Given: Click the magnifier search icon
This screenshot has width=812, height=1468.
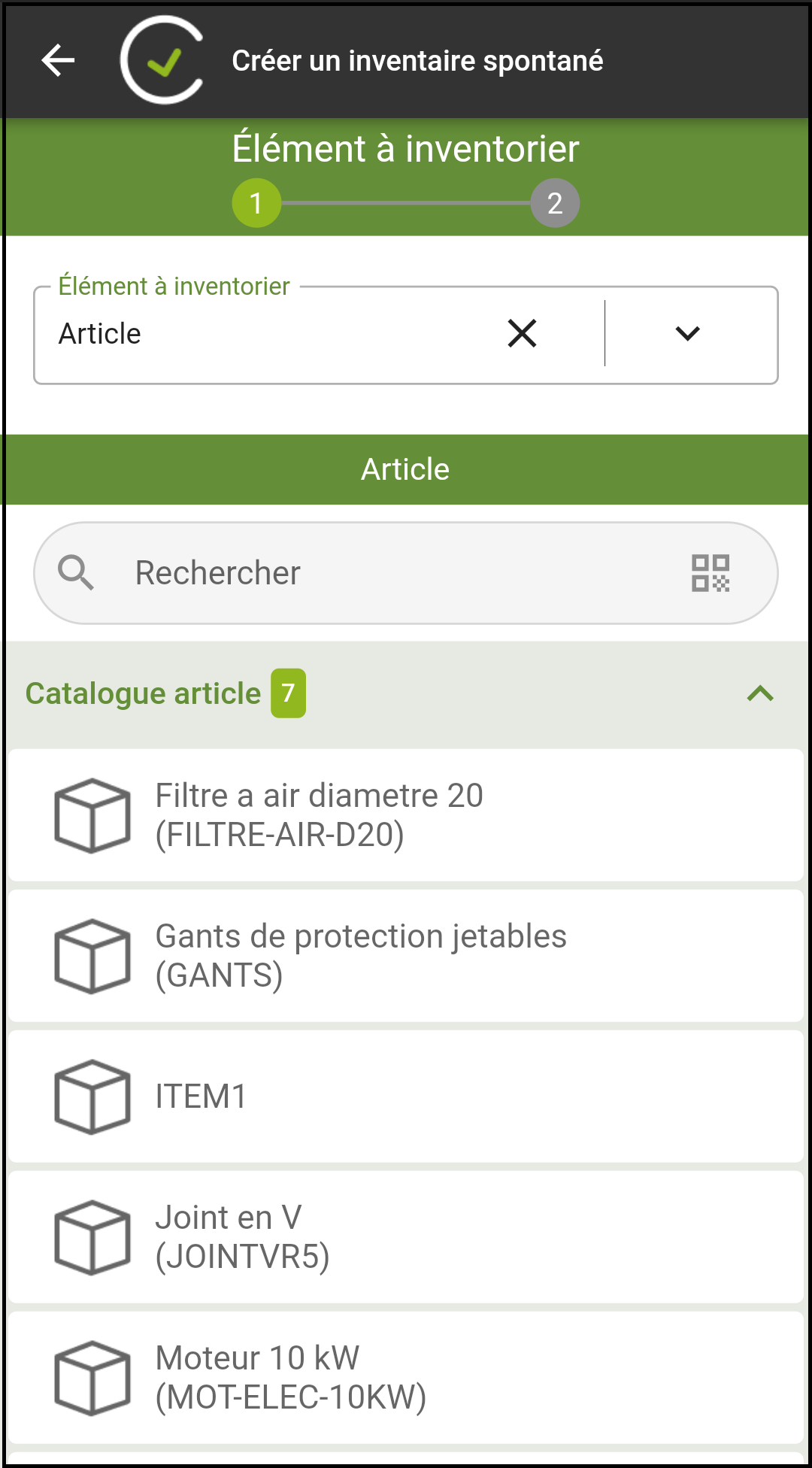Looking at the screenshot, I should [76, 573].
